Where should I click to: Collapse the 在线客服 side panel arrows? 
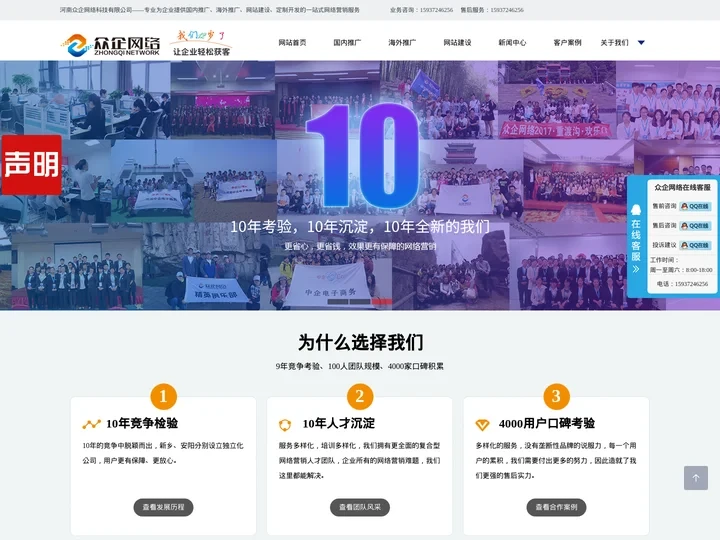point(636,269)
